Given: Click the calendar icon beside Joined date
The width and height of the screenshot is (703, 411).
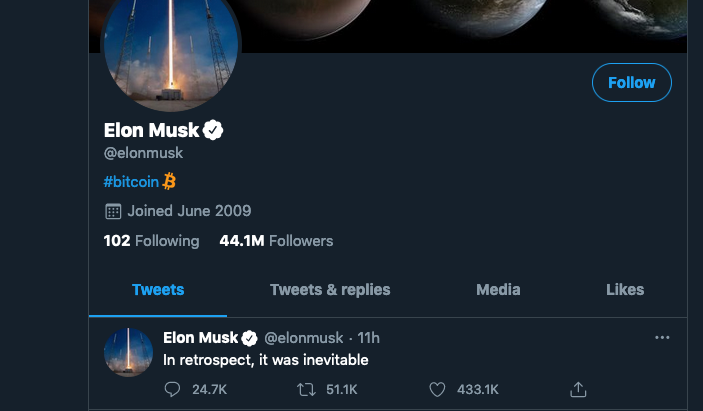Looking at the screenshot, I should click(x=113, y=211).
